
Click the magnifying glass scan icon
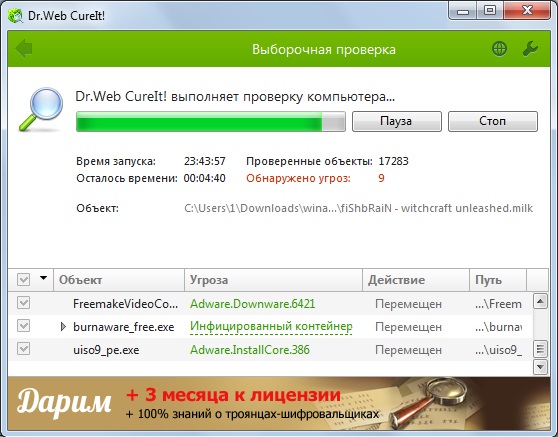(x=41, y=109)
